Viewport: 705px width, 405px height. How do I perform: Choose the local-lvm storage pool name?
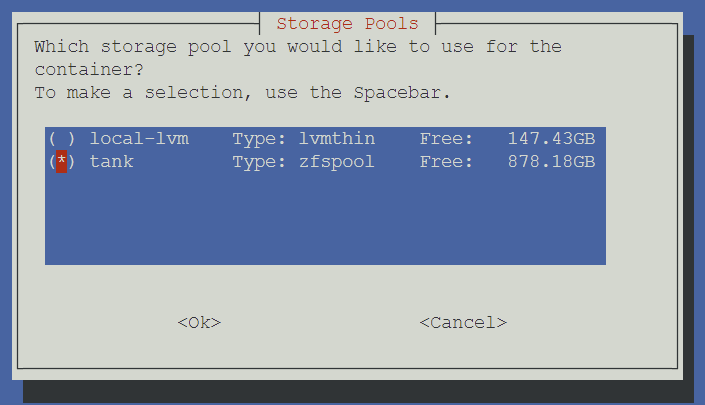(139, 139)
